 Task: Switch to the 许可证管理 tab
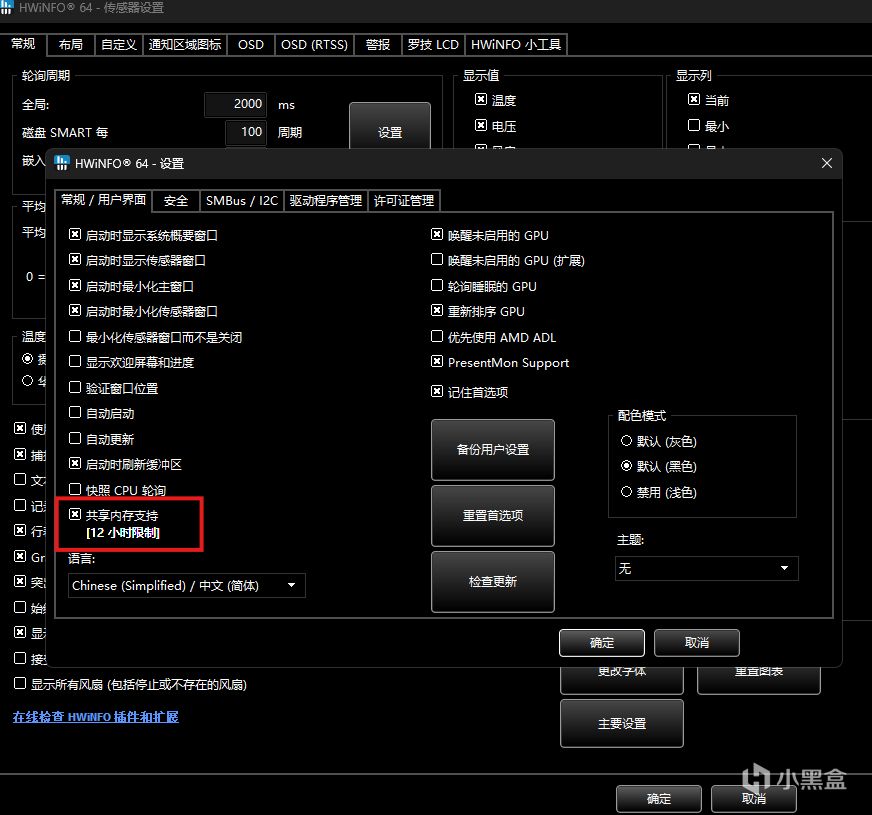pyautogui.click(x=404, y=201)
